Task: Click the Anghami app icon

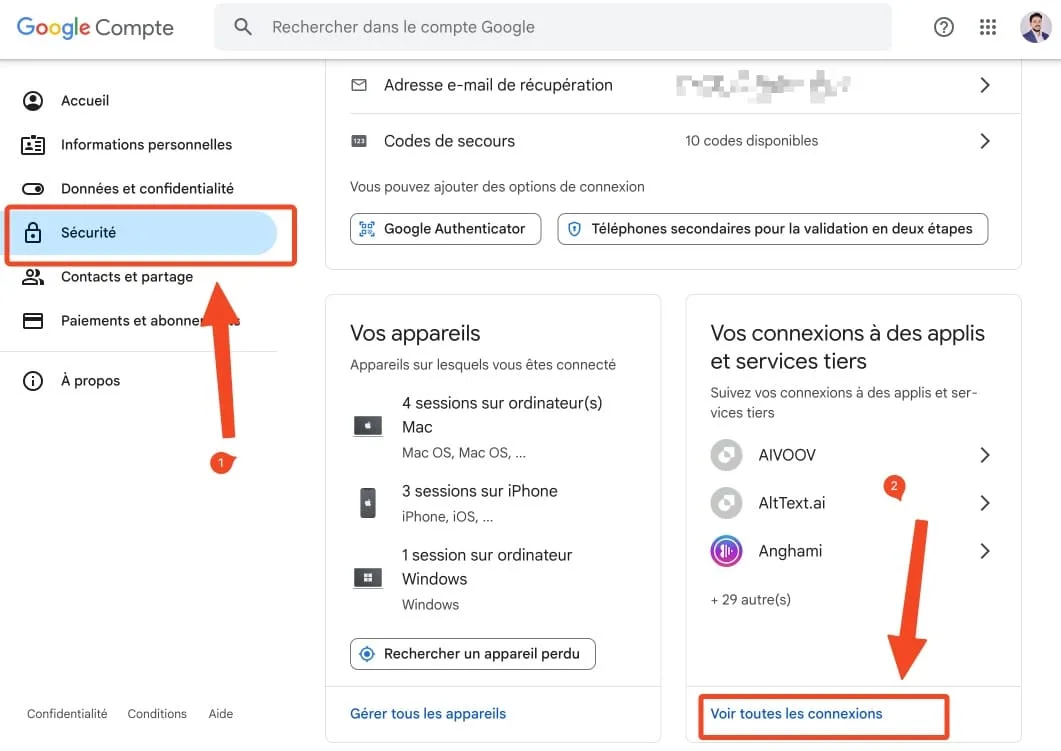Action: pyautogui.click(x=726, y=551)
